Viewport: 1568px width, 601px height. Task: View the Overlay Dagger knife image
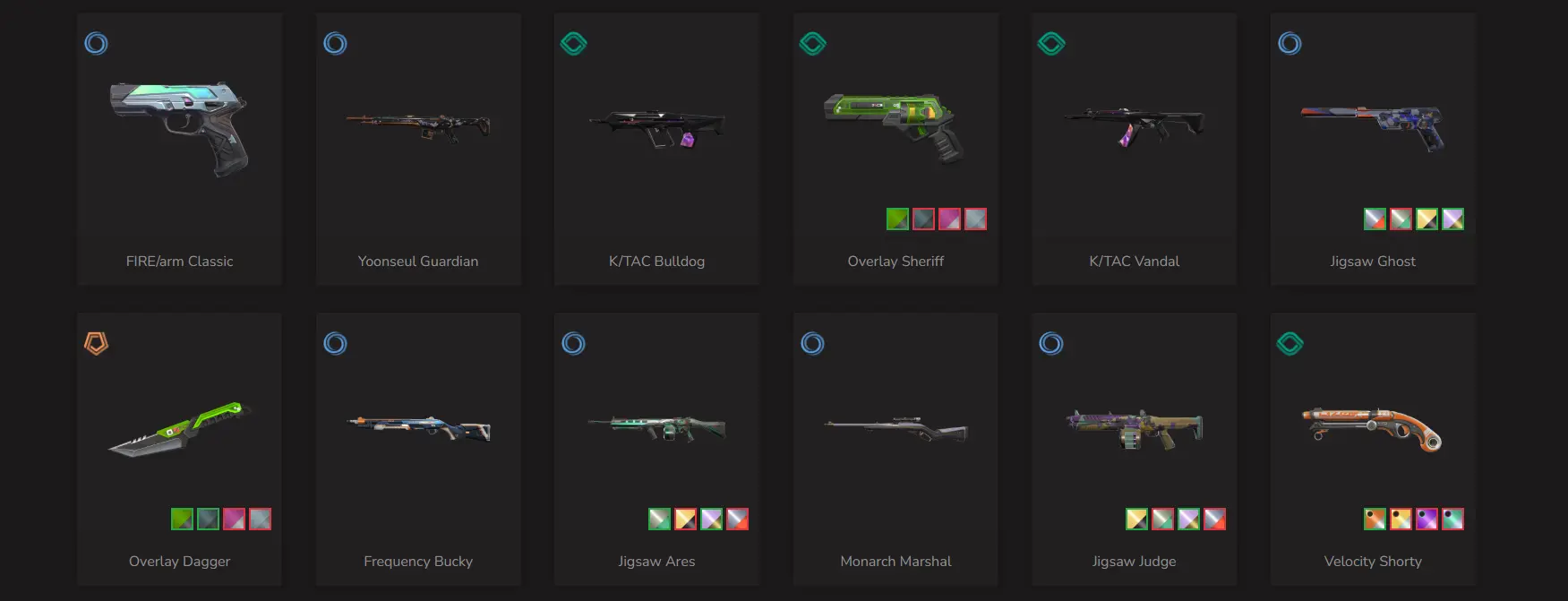tap(179, 428)
